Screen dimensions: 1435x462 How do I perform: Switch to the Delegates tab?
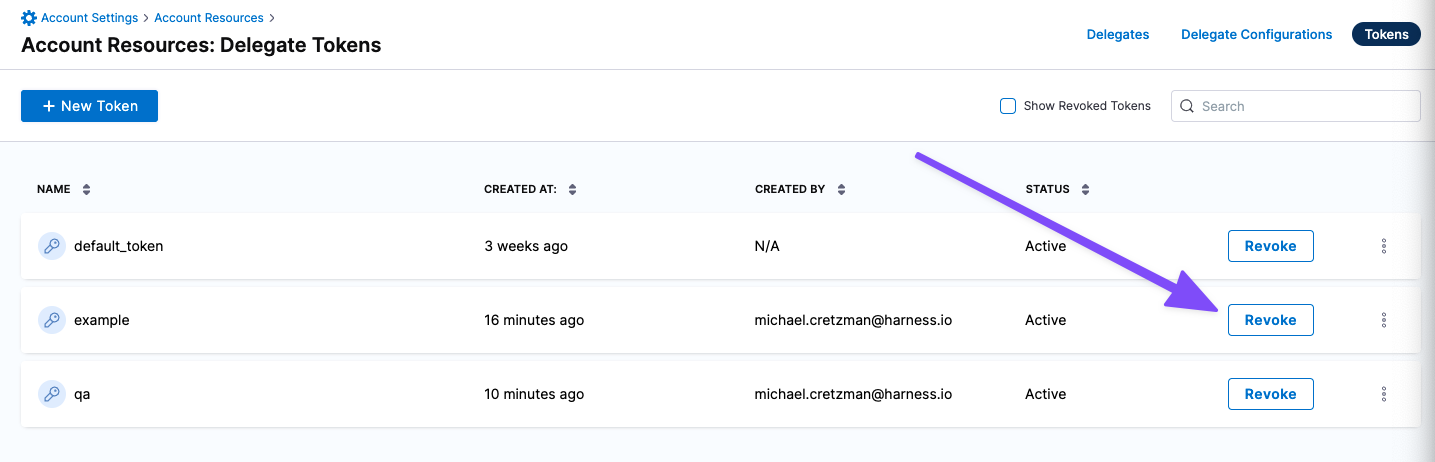point(1117,34)
